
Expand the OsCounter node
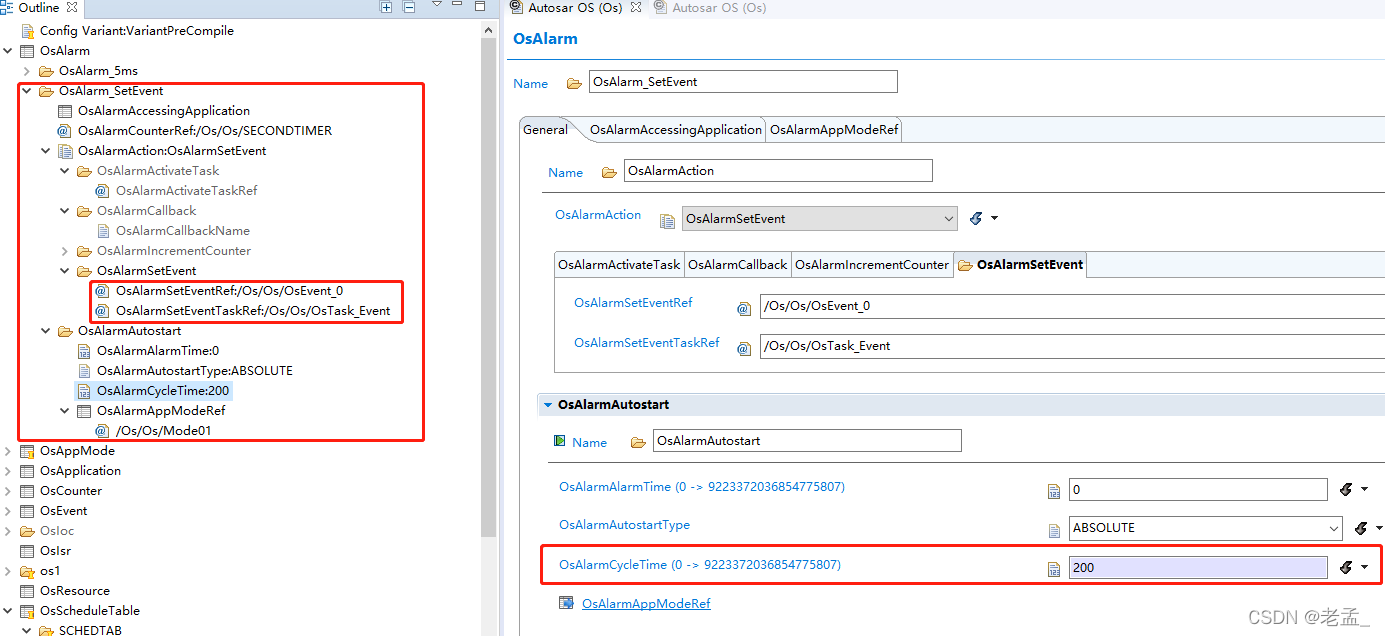coord(8,491)
